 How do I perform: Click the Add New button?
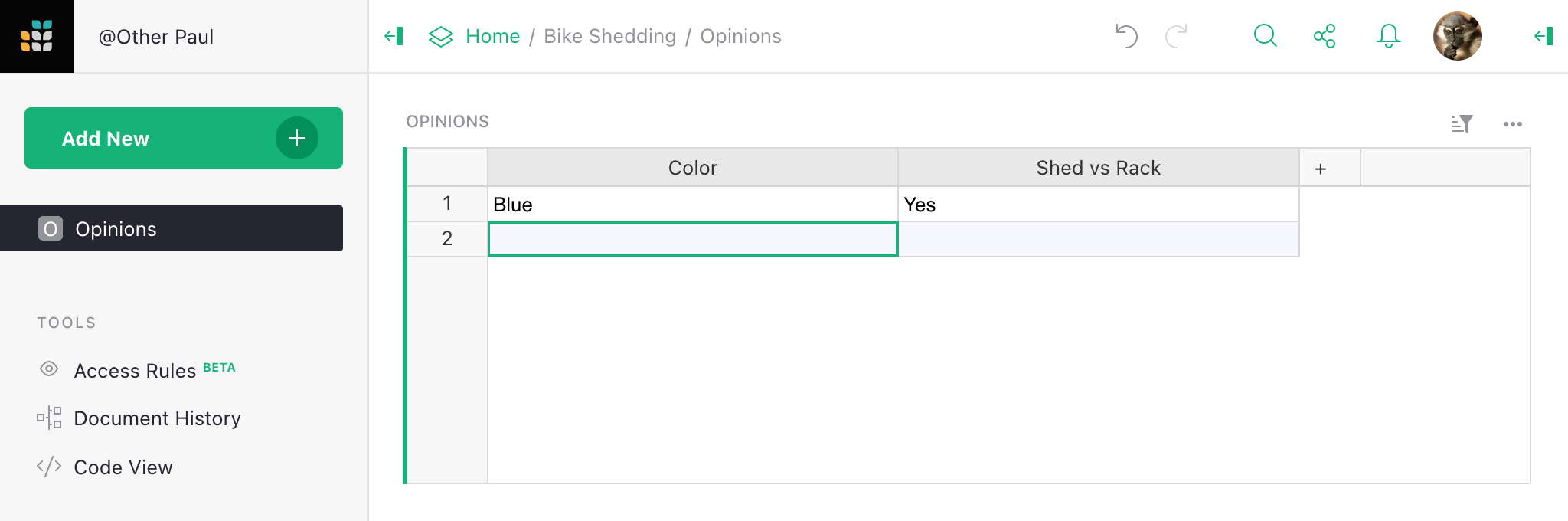(x=184, y=138)
